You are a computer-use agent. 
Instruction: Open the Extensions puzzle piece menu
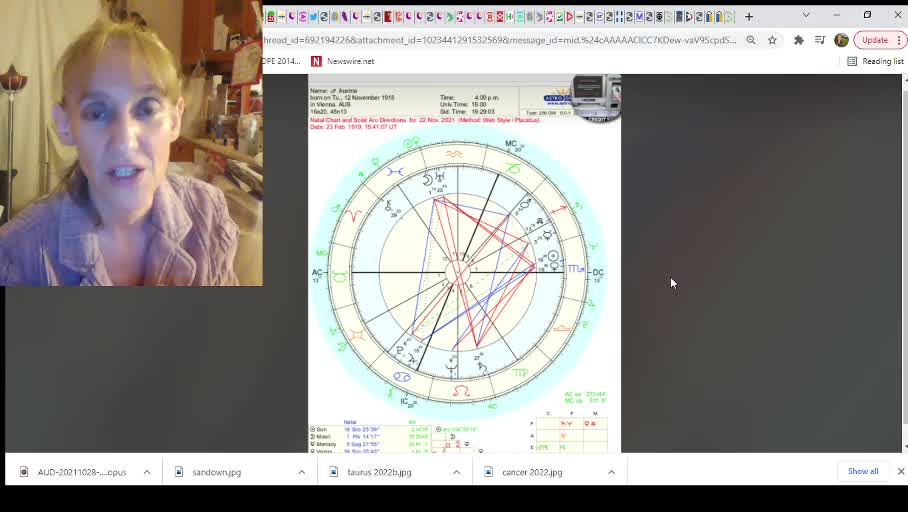pos(799,40)
